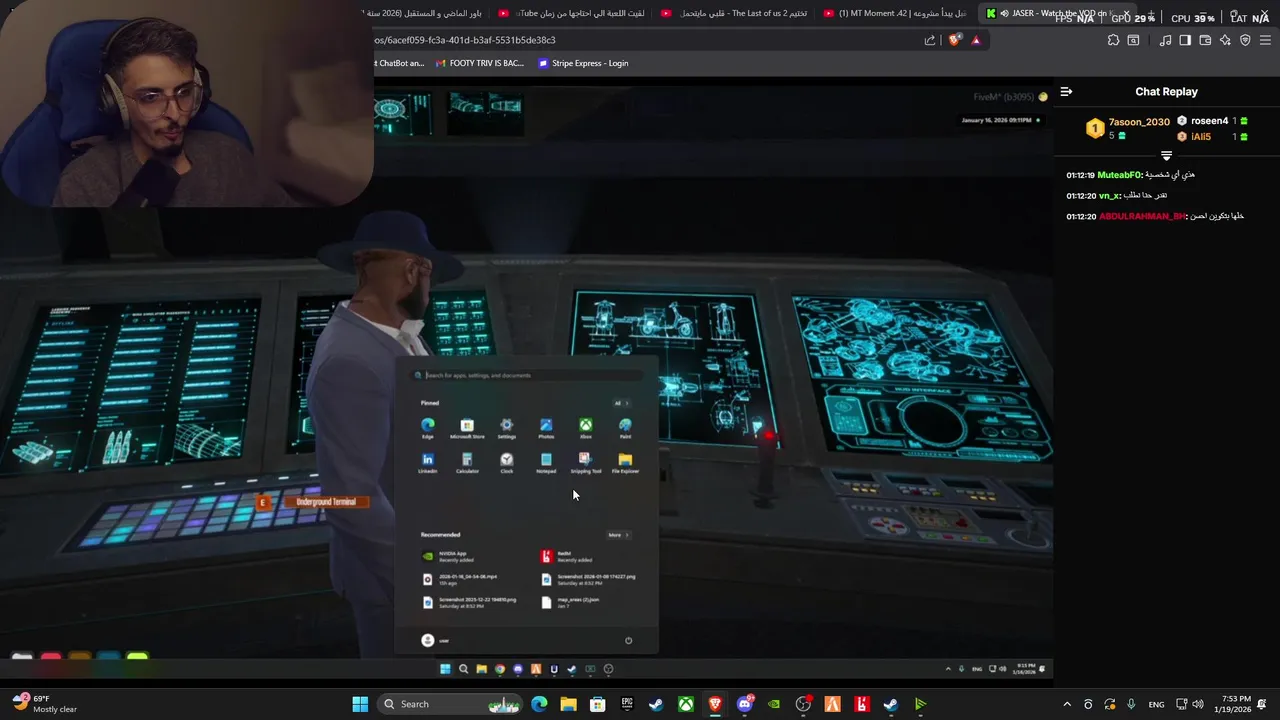The height and width of the screenshot is (720, 1280).
Task: Expand the chat leaderboard arrow
Action: (x=1166, y=156)
